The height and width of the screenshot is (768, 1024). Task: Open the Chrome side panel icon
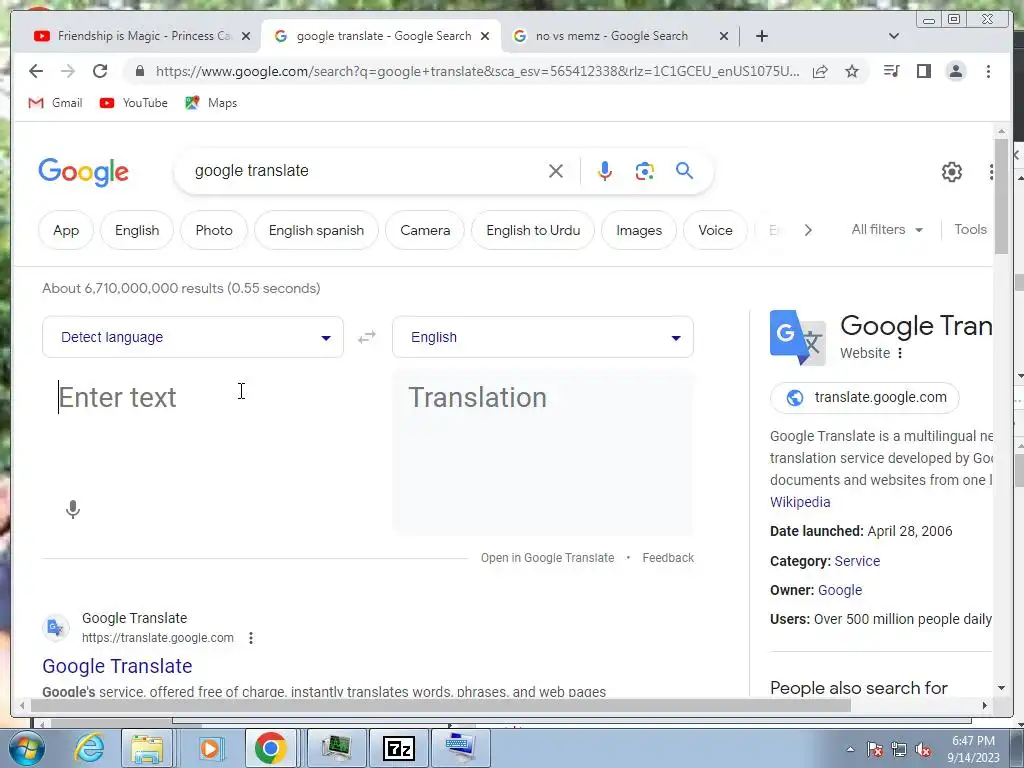click(x=923, y=71)
